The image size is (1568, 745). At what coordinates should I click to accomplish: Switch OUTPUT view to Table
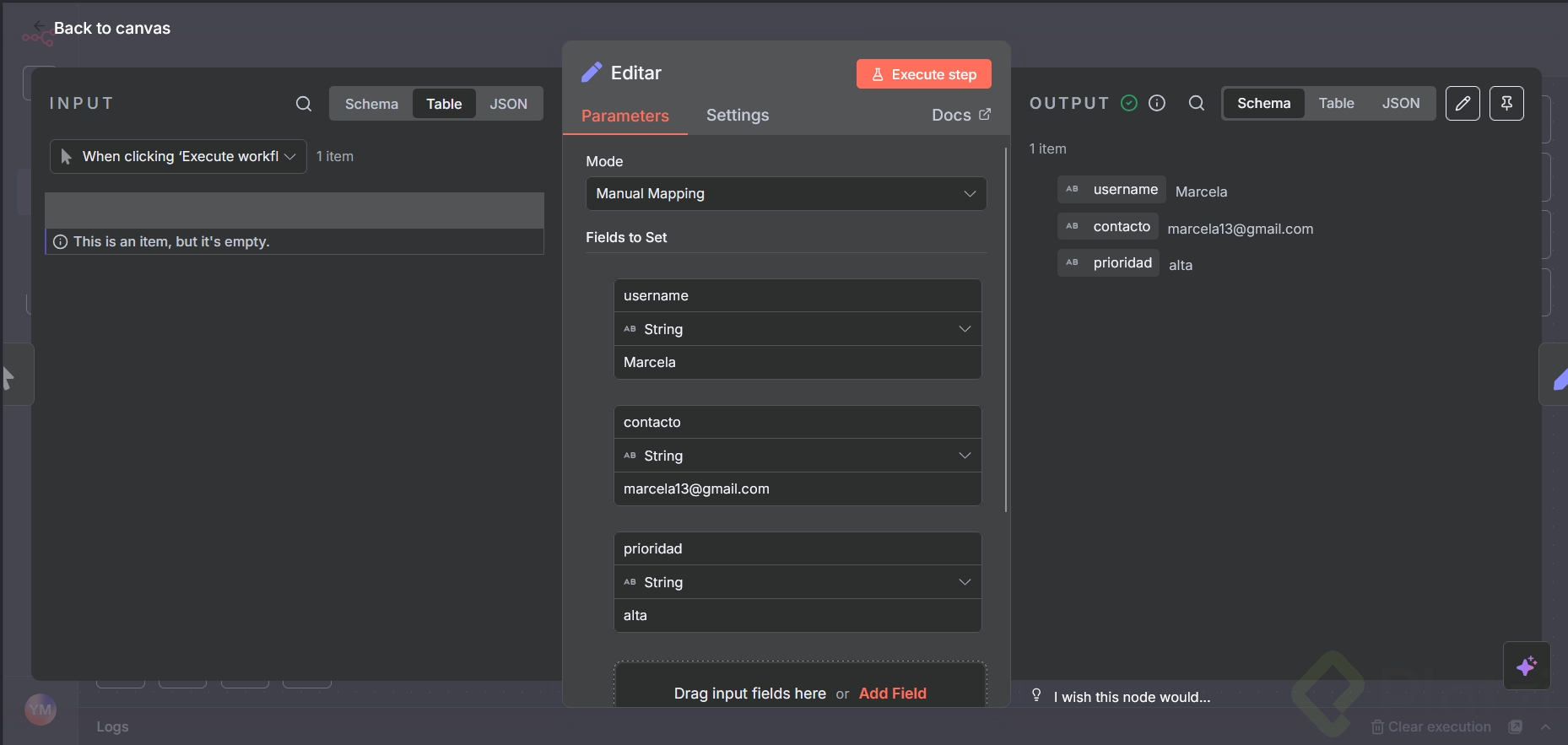[x=1336, y=103]
